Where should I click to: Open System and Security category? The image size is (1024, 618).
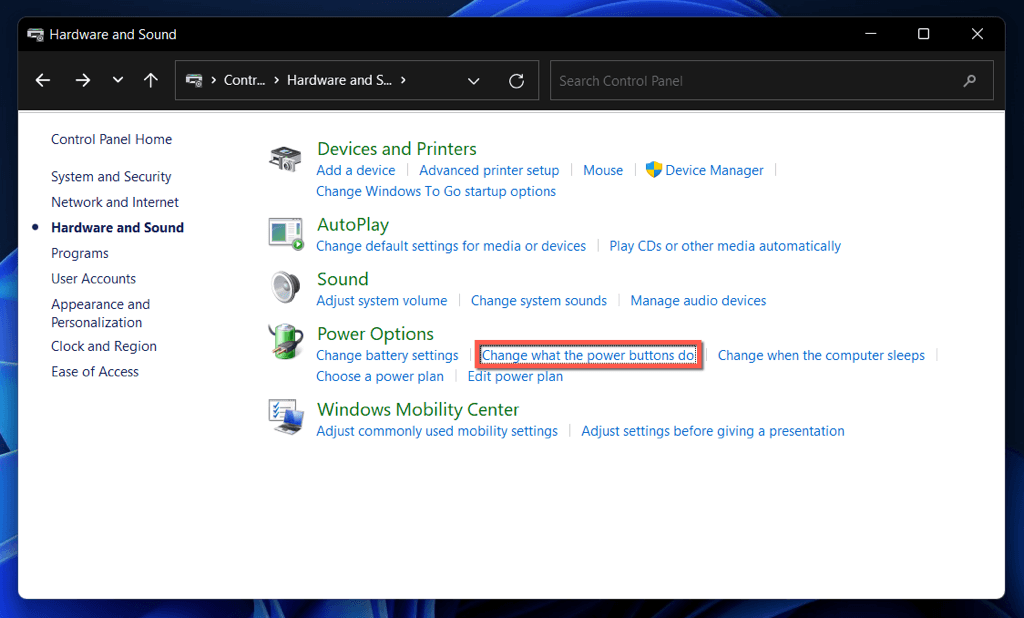pos(111,177)
